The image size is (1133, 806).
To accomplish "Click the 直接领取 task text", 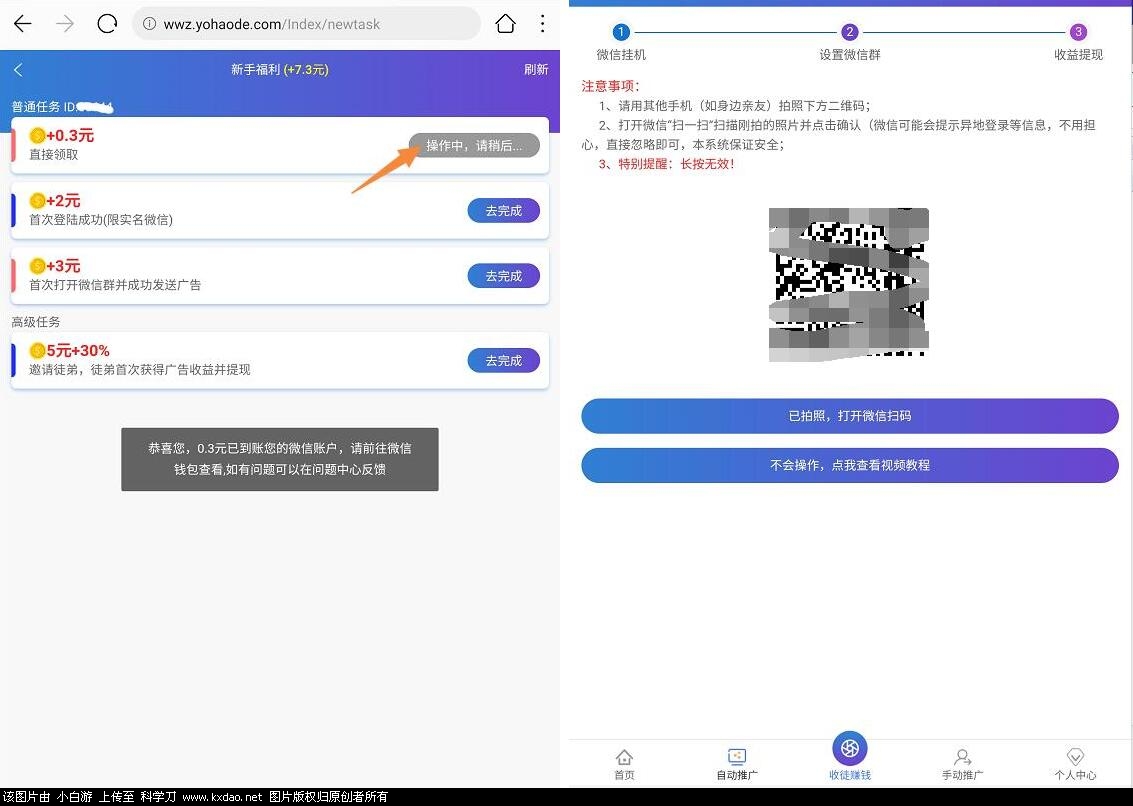I will [x=53, y=154].
